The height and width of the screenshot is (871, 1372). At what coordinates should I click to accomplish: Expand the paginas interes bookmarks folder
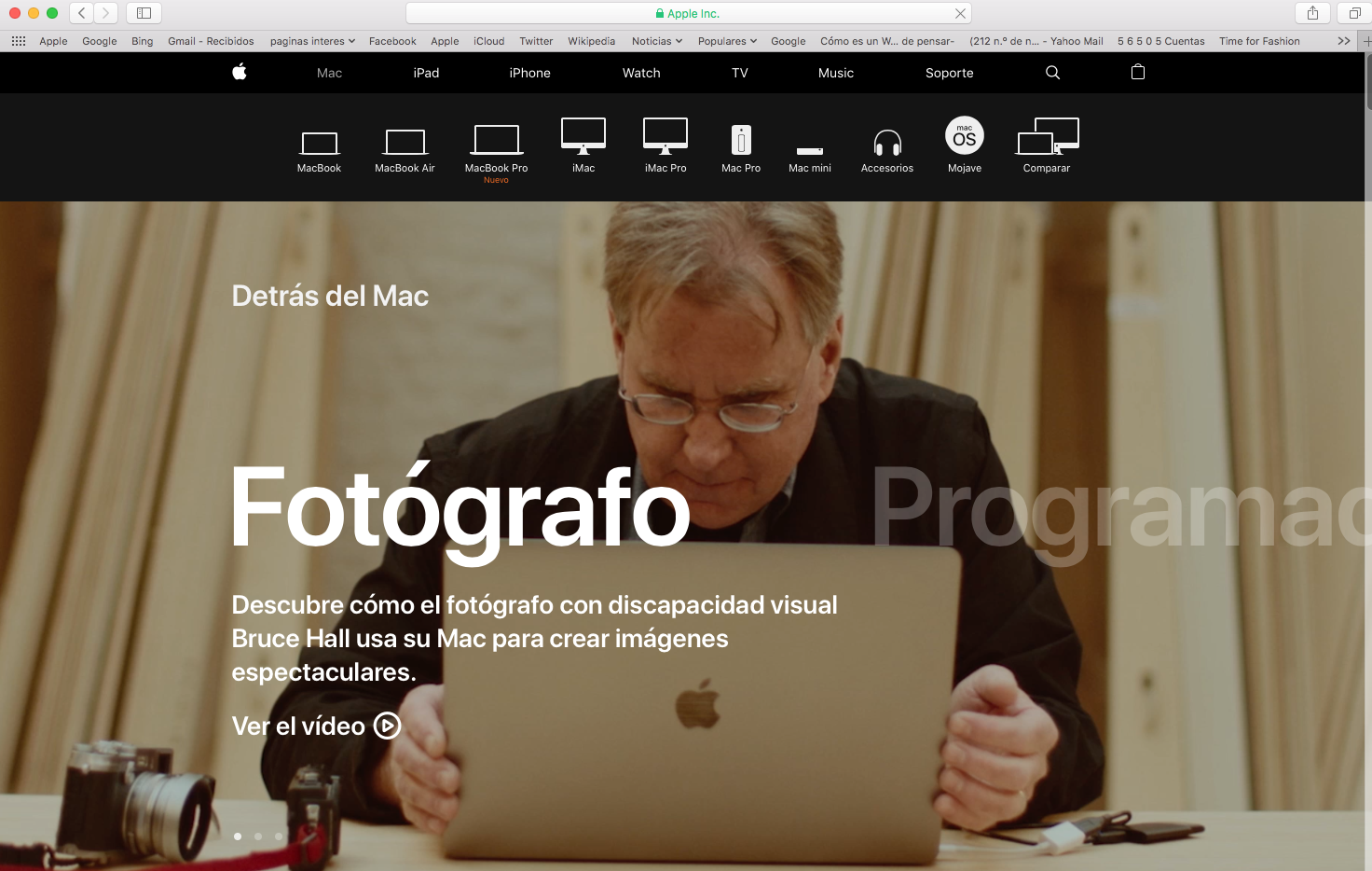(312, 41)
